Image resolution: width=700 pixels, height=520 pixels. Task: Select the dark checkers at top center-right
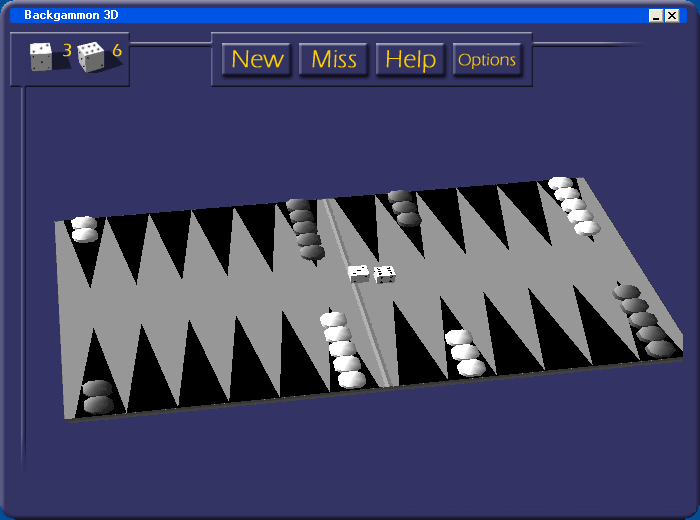[404, 208]
